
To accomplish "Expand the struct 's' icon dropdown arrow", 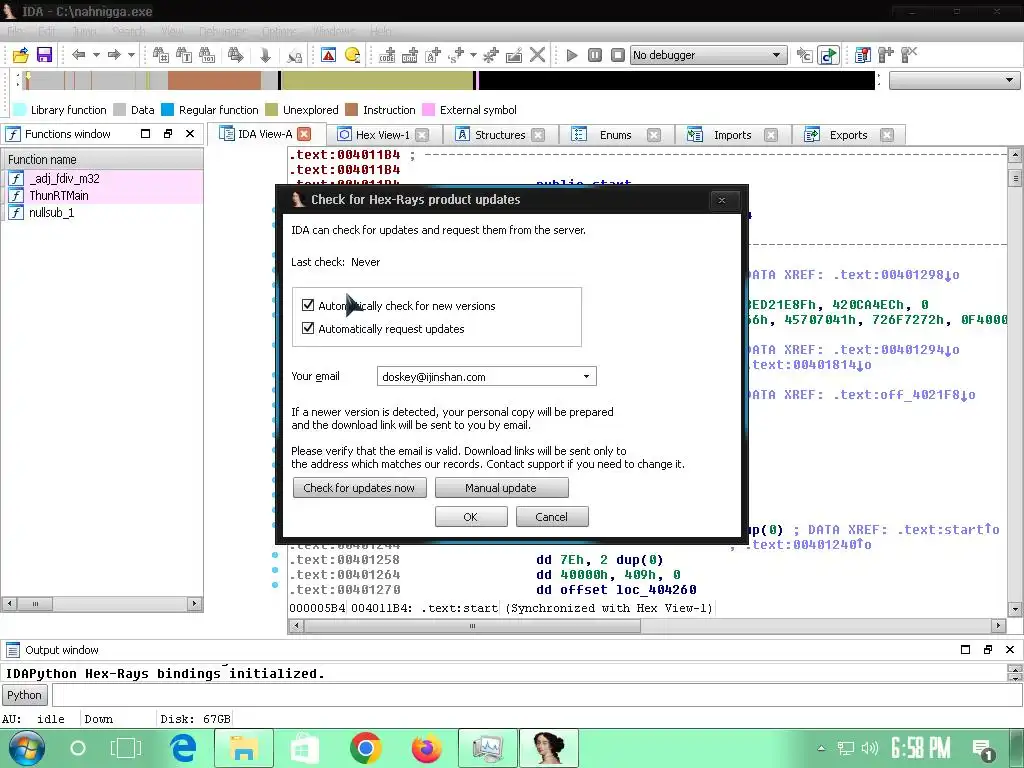I will 473,55.
